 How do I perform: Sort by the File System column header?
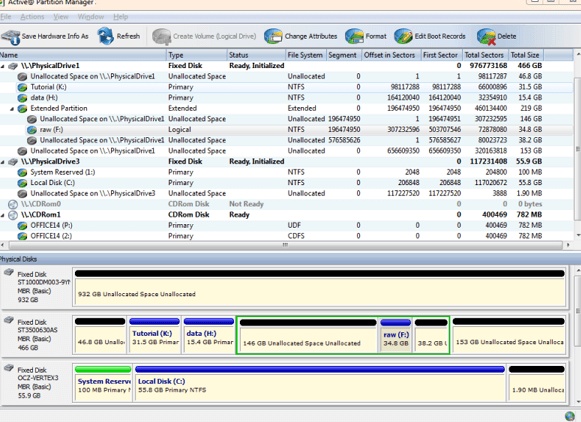(306, 55)
